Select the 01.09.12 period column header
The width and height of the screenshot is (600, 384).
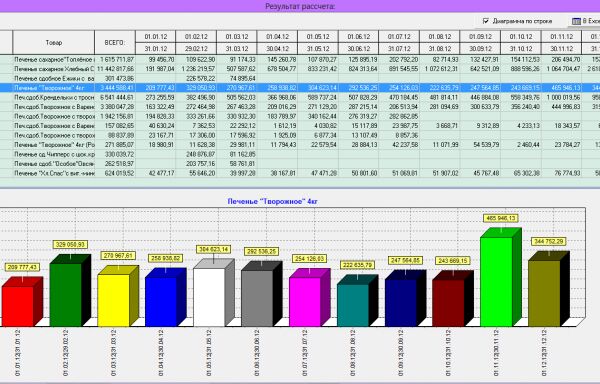pos(480,37)
